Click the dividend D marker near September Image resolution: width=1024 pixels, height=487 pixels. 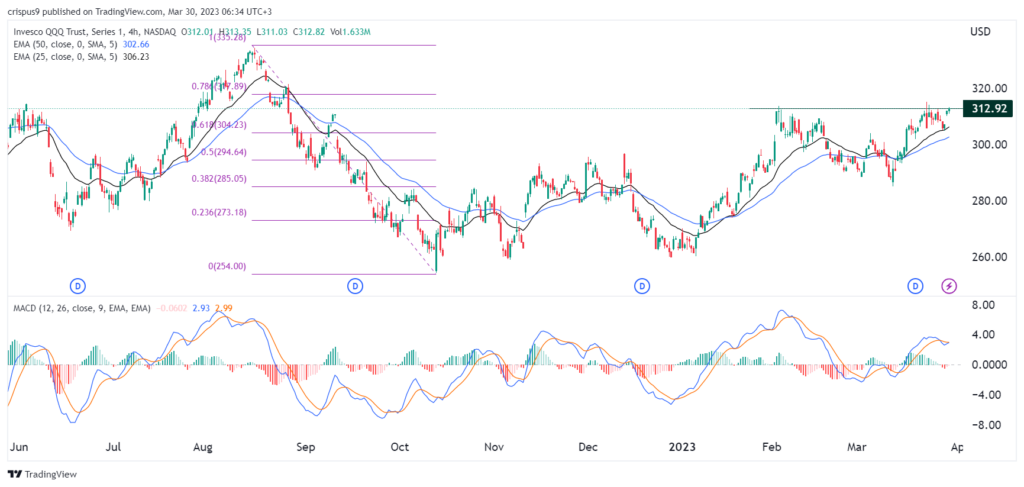point(355,285)
